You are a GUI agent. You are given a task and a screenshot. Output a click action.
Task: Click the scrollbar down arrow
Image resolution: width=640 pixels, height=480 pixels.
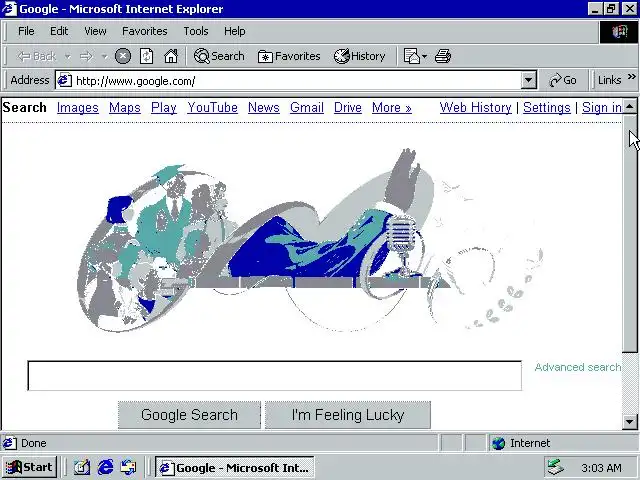click(x=630, y=422)
